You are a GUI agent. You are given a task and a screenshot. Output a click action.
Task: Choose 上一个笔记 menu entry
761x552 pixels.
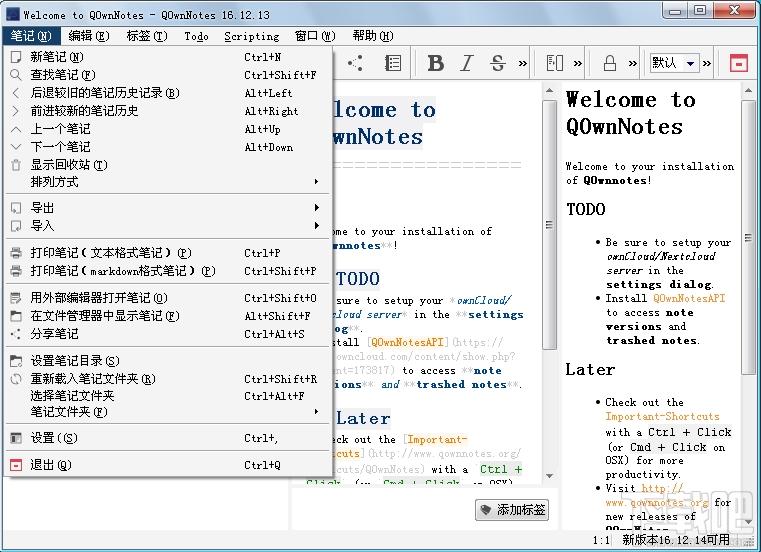pyautogui.click(x=168, y=129)
